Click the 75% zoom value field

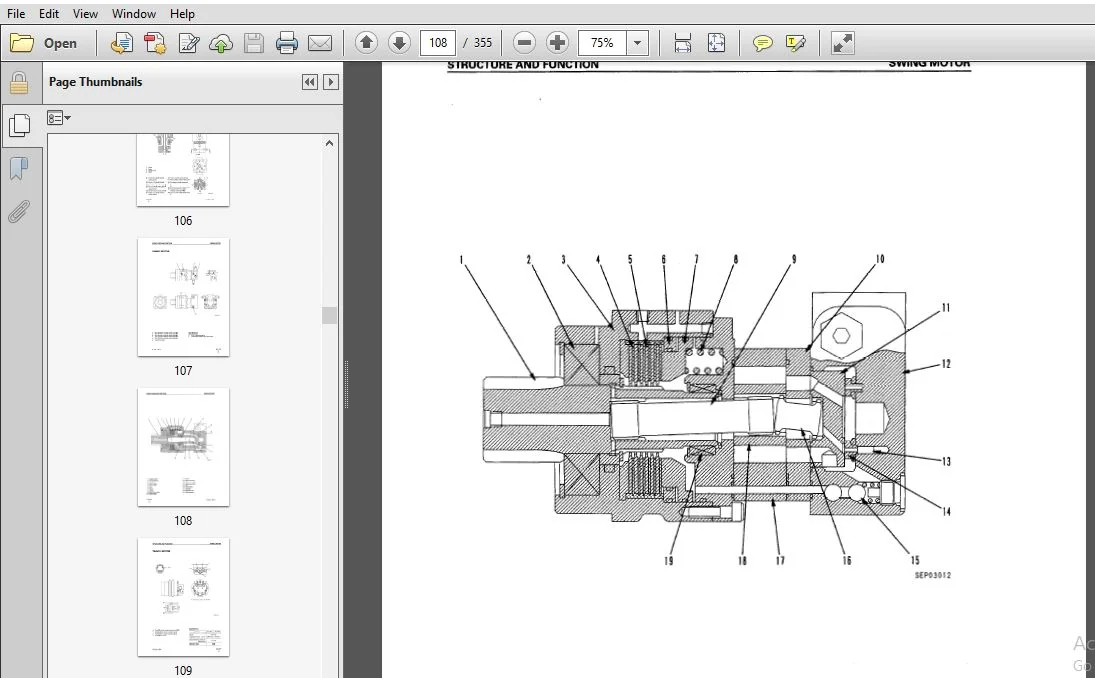tap(603, 43)
